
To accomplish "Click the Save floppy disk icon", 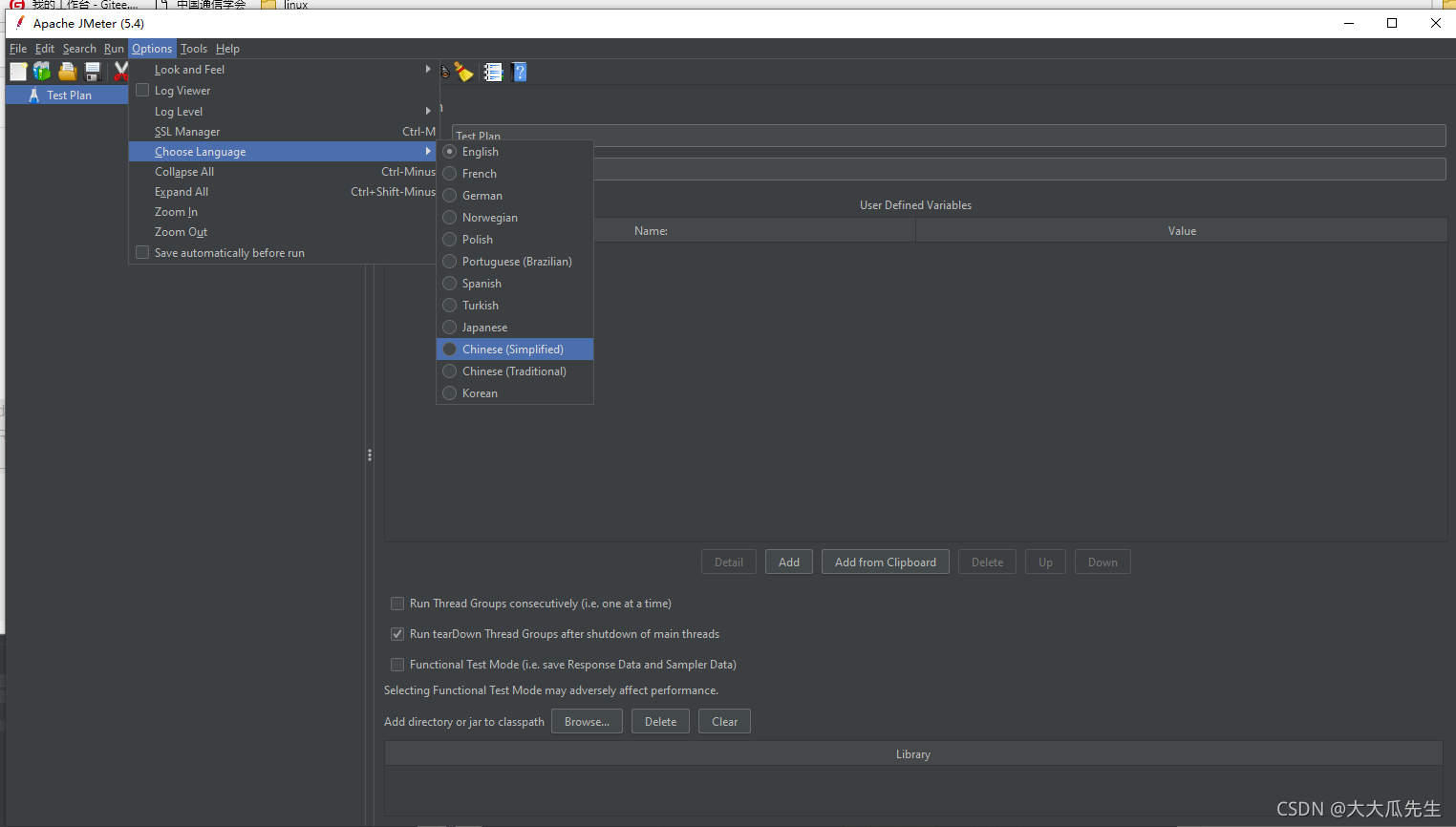I will point(93,72).
